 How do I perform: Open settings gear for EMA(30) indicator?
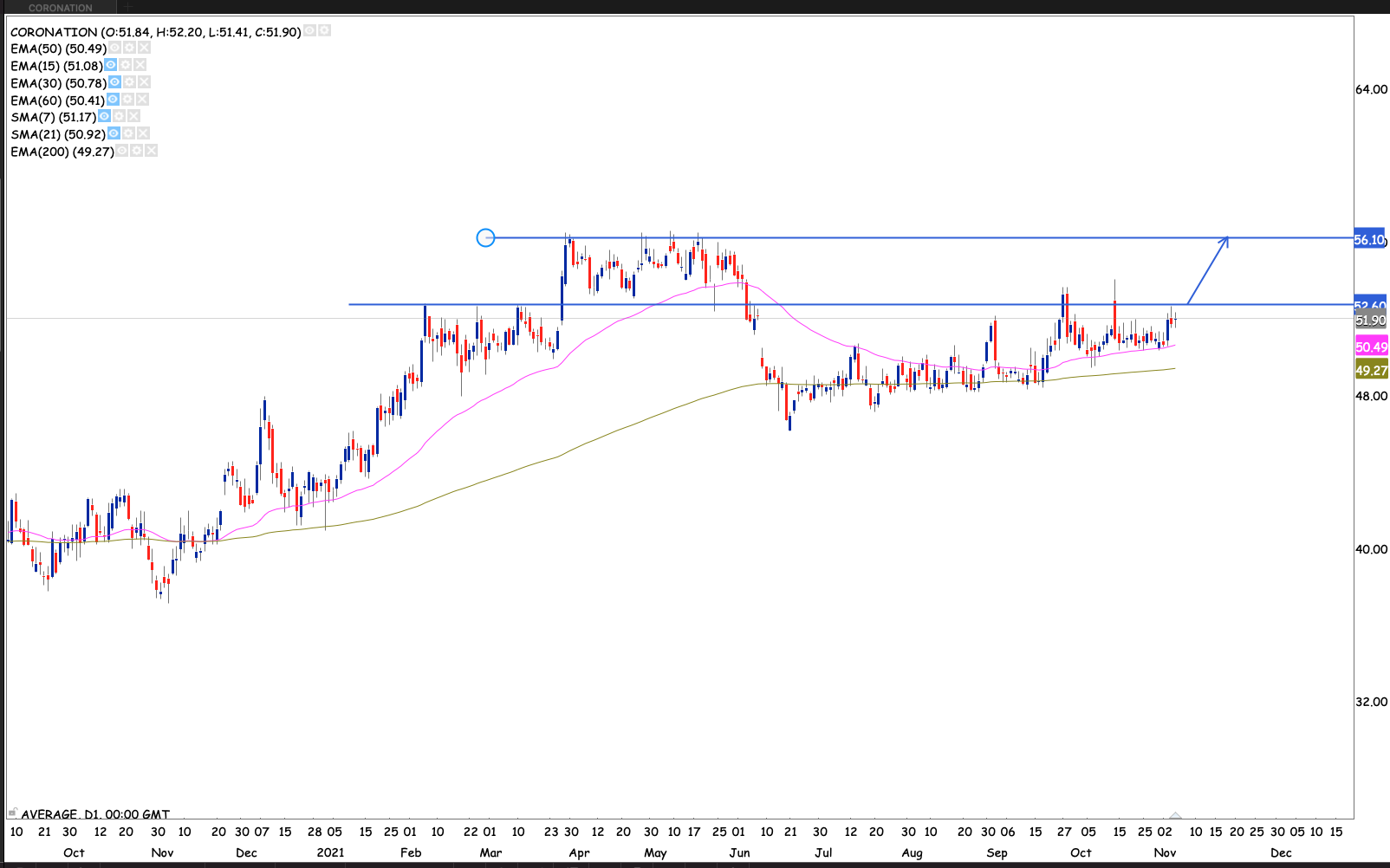coord(129,82)
